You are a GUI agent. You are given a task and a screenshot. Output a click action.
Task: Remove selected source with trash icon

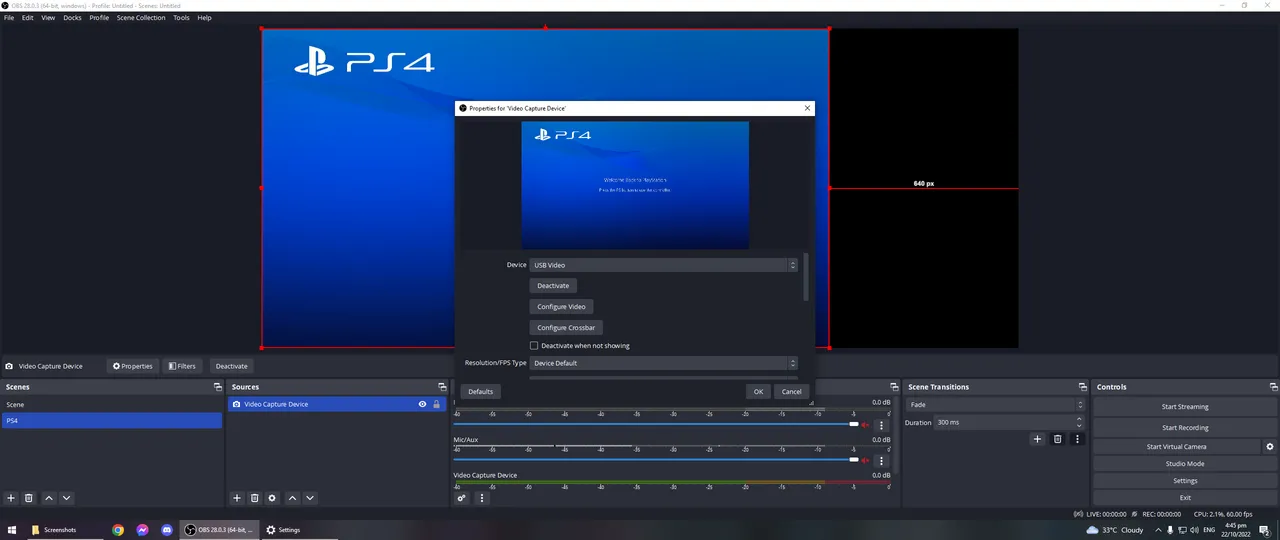coord(255,498)
